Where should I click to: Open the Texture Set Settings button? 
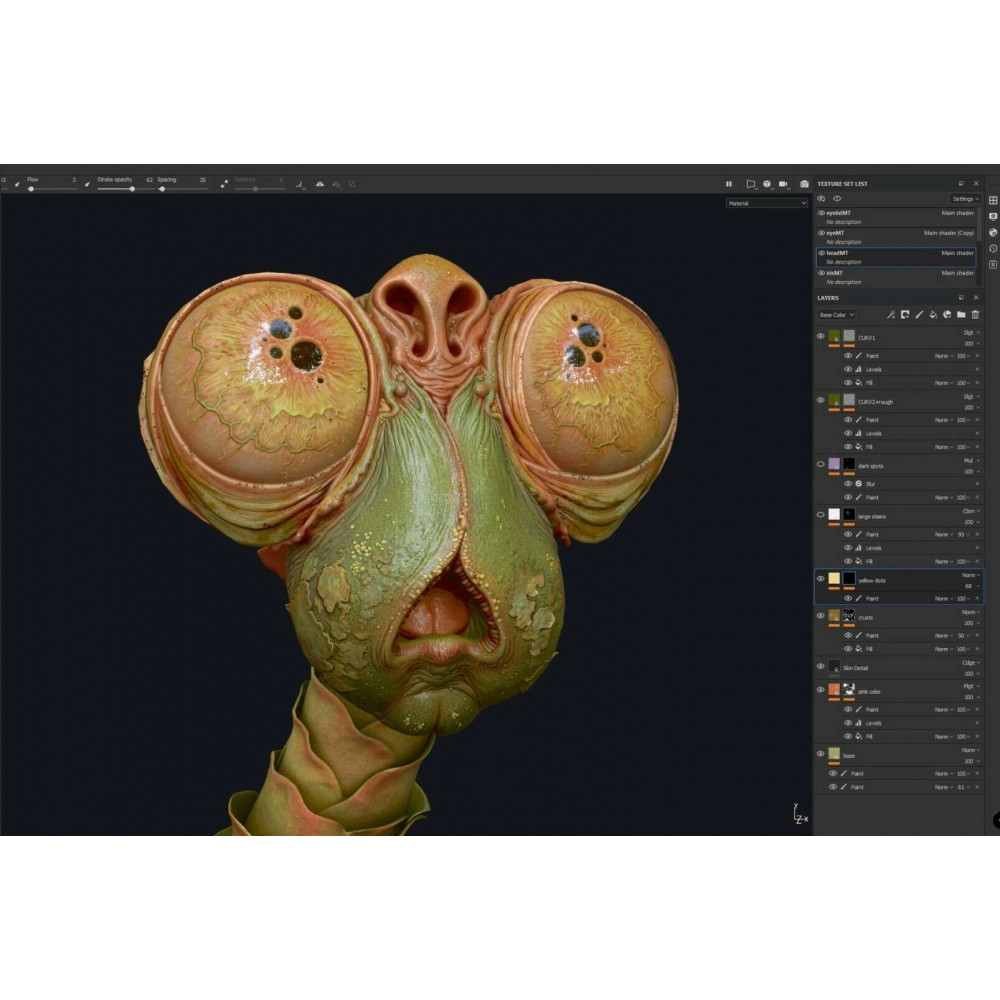coord(963,199)
